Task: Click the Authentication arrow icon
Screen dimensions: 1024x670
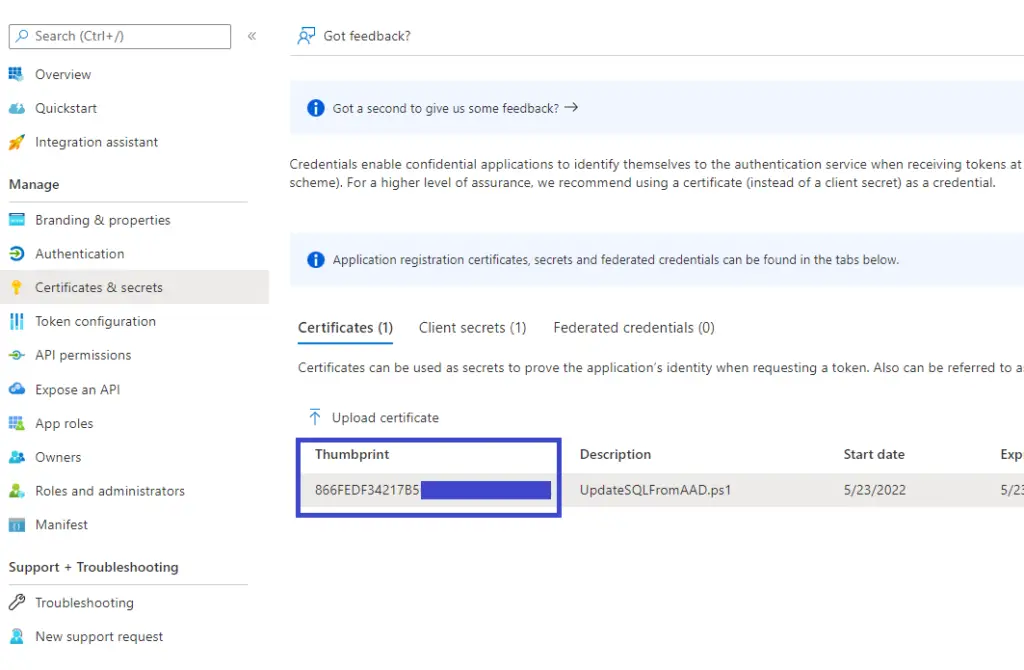Action: click(x=16, y=253)
